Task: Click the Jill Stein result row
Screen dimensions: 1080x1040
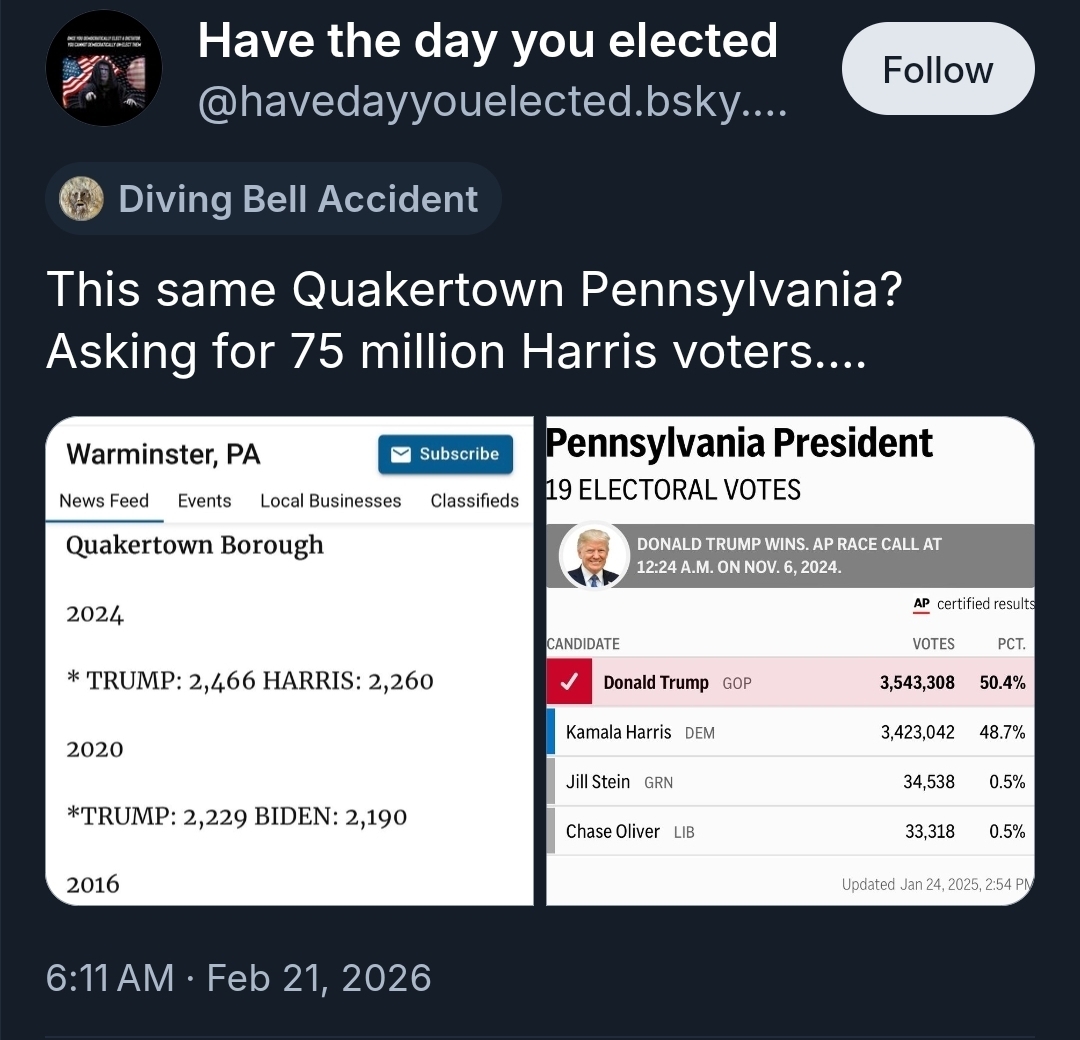Action: click(x=790, y=782)
